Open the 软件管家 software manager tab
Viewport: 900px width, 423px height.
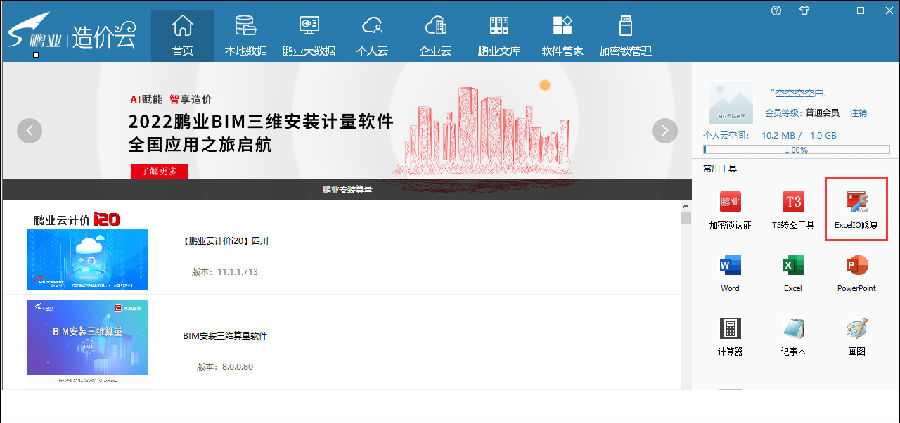pyautogui.click(x=562, y=35)
